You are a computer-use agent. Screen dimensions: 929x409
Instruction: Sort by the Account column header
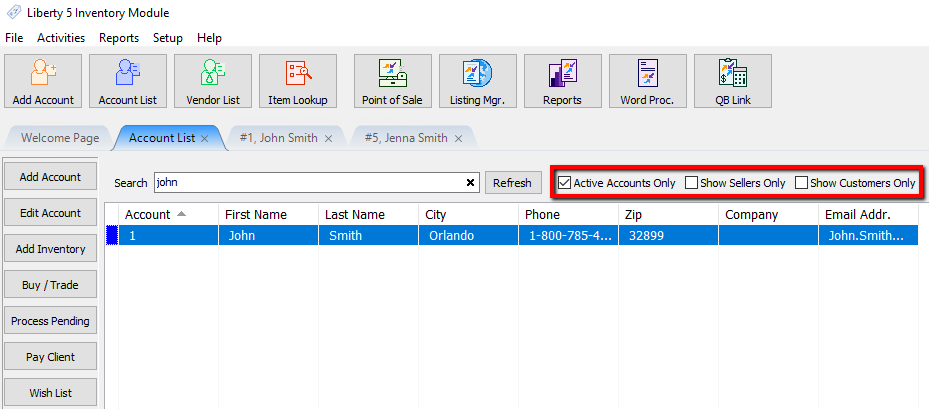[x=169, y=215]
